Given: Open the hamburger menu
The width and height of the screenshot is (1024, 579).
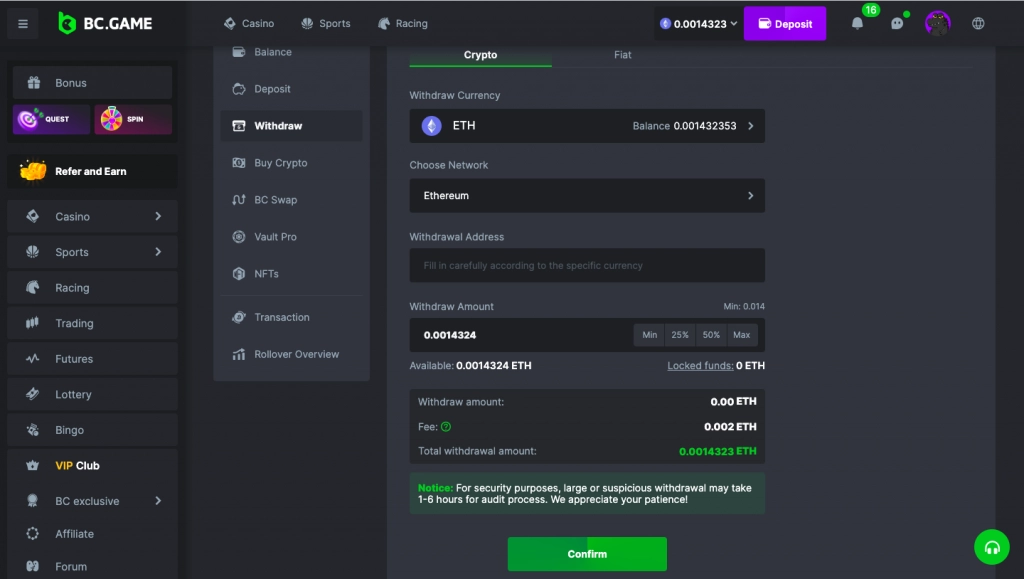Looking at the screenshot, I should pyautogui.click(x=23, y=24).
